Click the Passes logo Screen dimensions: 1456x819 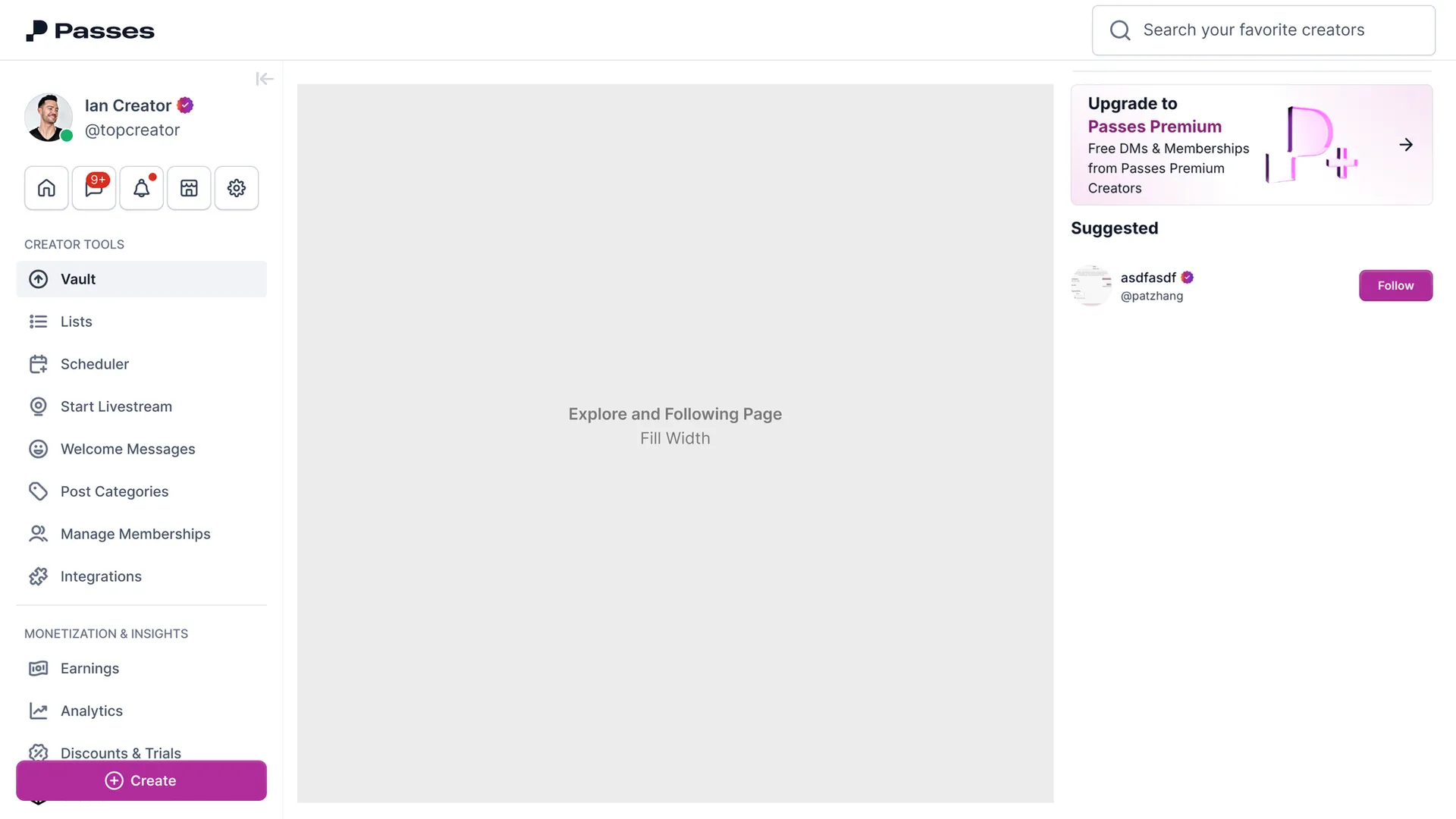click(x=90, y=30)
